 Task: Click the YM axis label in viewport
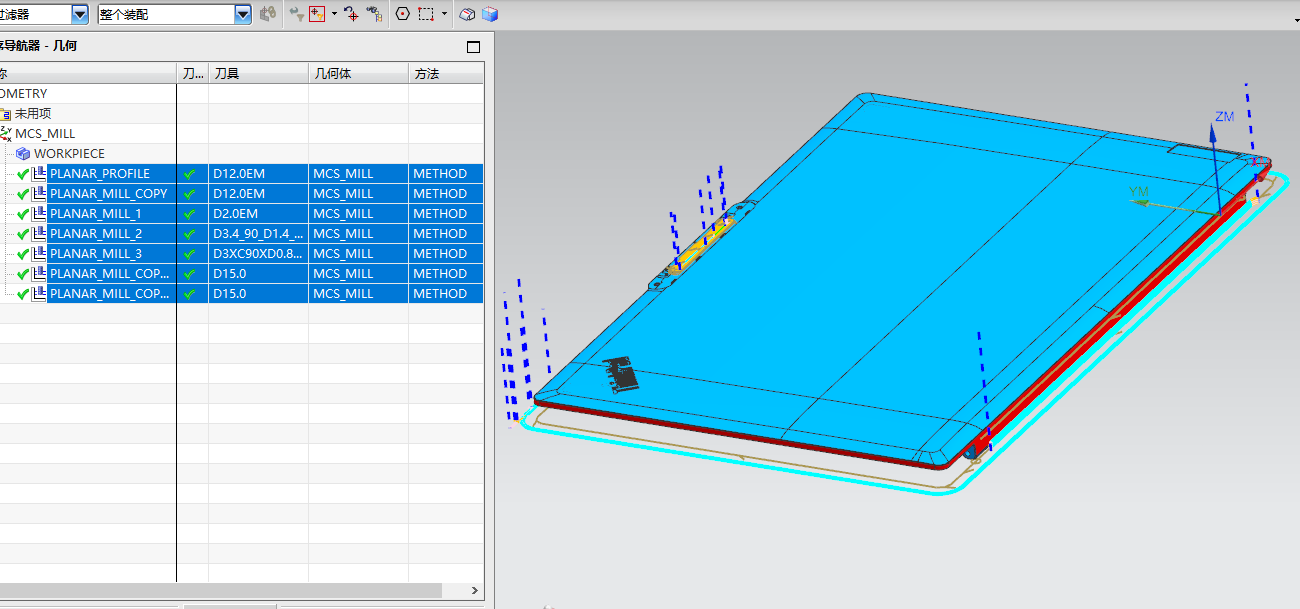point(1139,190)
